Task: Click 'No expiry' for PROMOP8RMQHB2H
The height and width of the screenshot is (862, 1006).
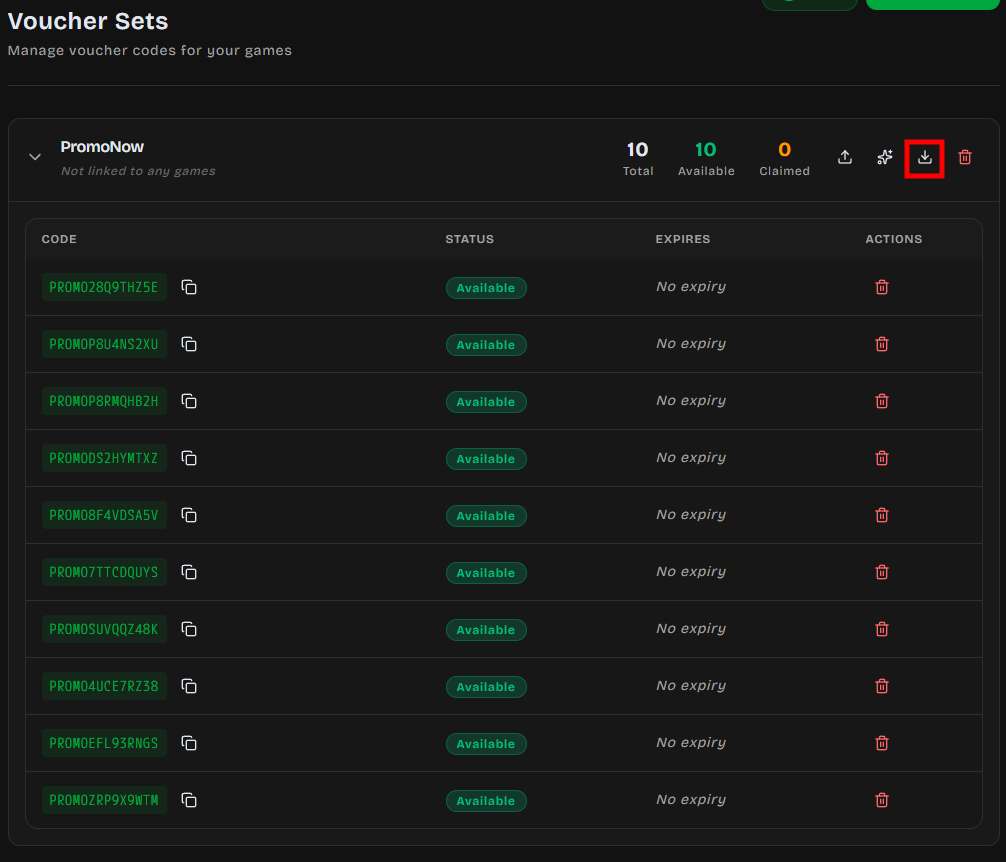Action: pos(691,401)
